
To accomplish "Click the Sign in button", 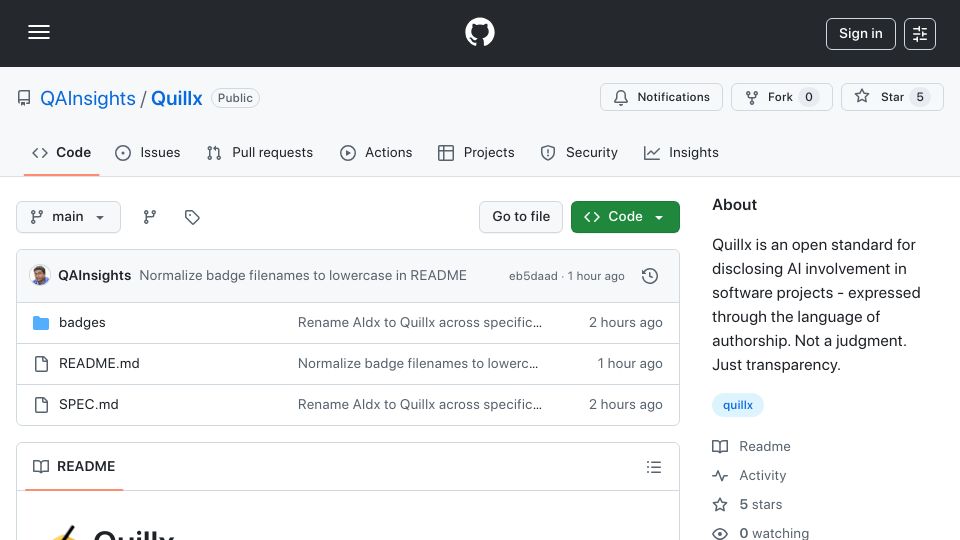I will click(x=860, y=34).
